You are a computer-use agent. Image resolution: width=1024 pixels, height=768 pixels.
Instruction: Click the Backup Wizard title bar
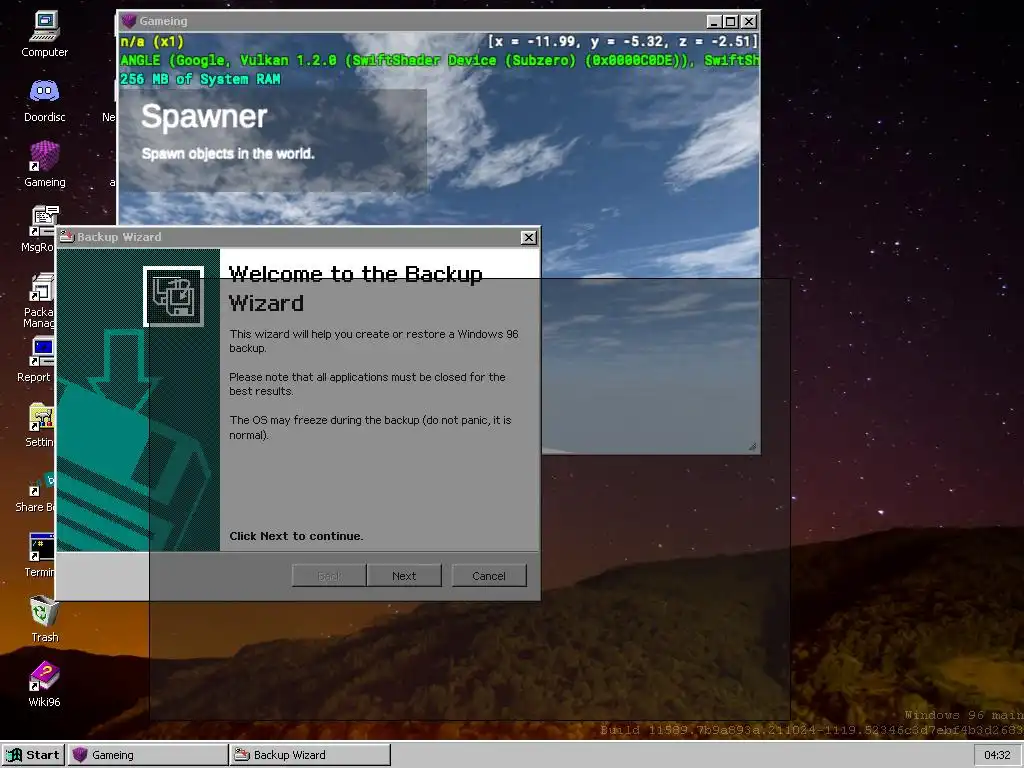[x=298, y=237]
